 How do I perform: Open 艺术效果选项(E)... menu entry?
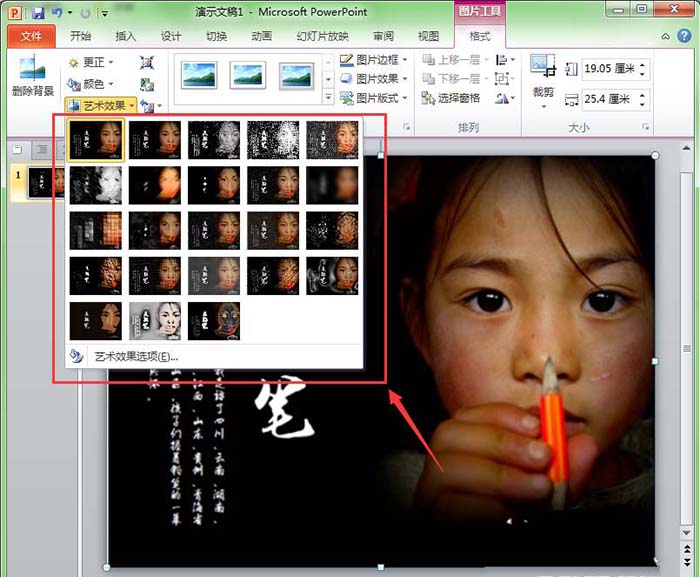pyautogui.click(x=214, y=356)
